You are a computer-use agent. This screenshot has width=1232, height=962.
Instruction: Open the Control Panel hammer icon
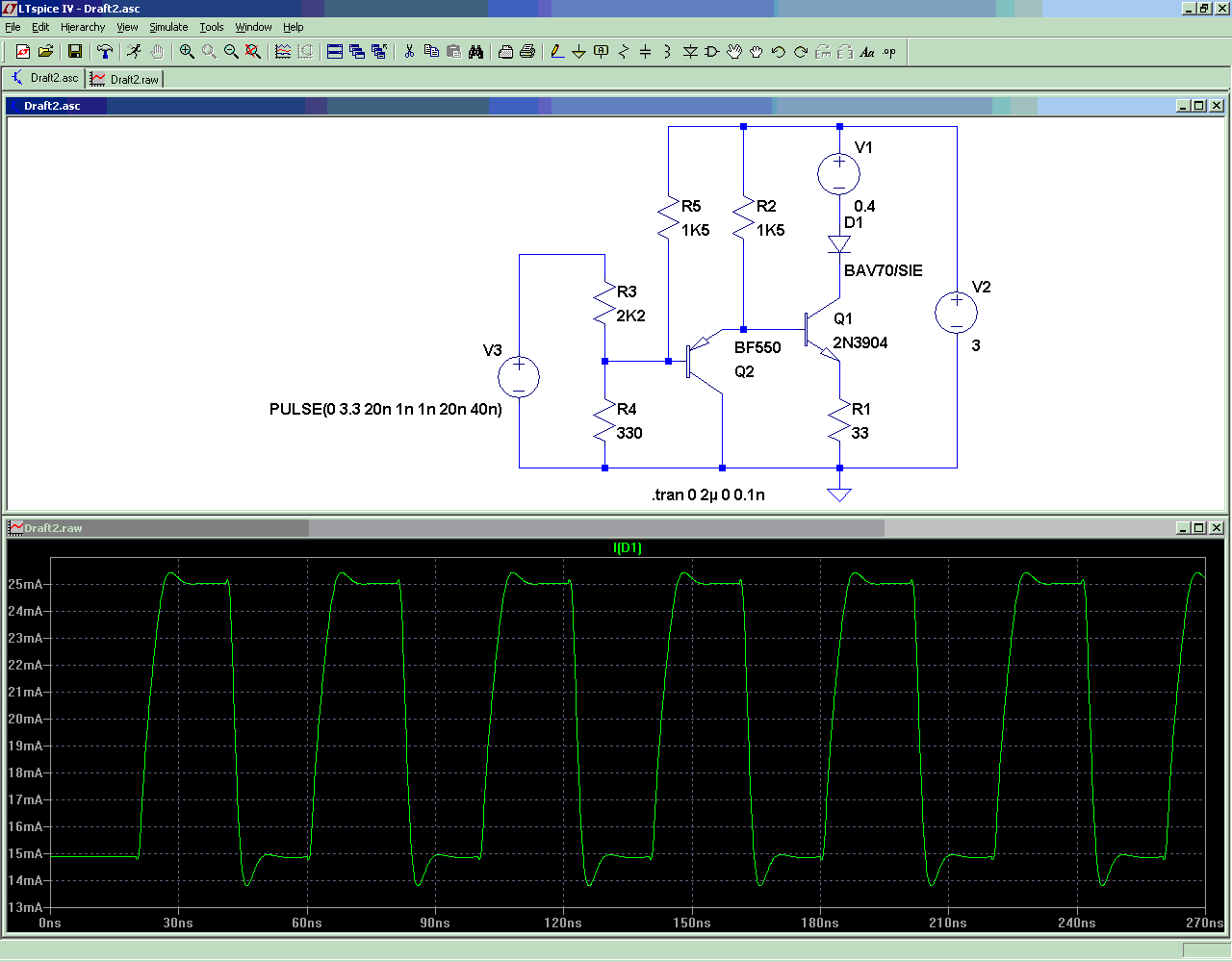[x=105, y=52]
